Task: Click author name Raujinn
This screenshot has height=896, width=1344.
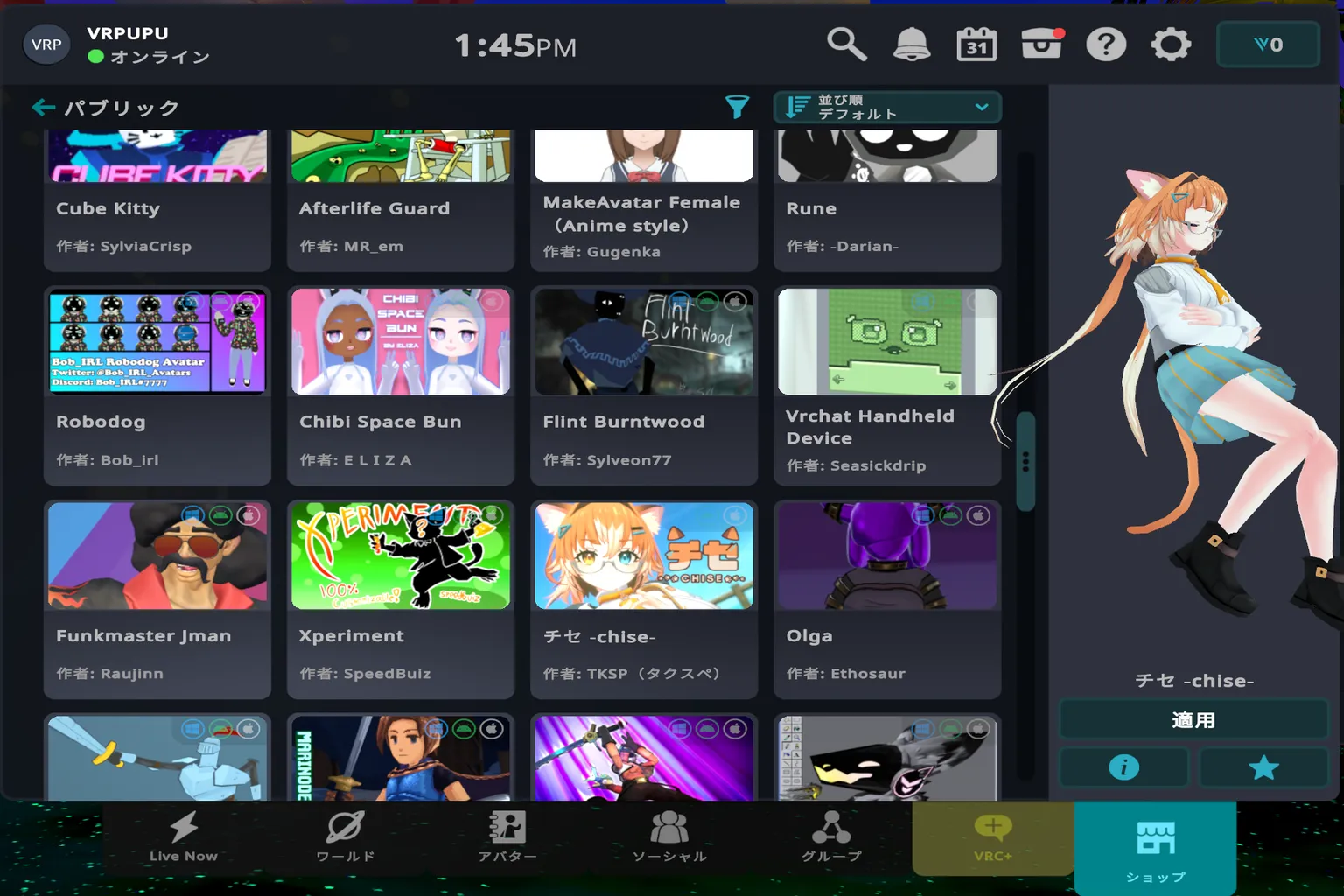Action: [x=131, y=673]
